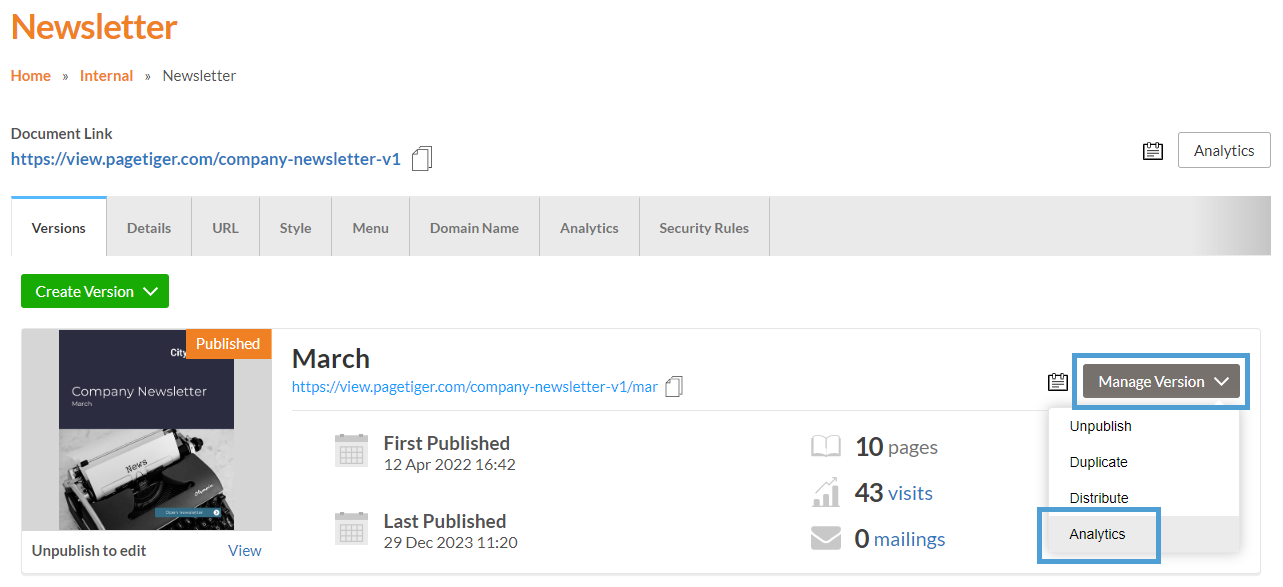This screenshot has height=587, width=1283.
Task: Click the mailings envelope icon
Action: [x=826, y=539]
